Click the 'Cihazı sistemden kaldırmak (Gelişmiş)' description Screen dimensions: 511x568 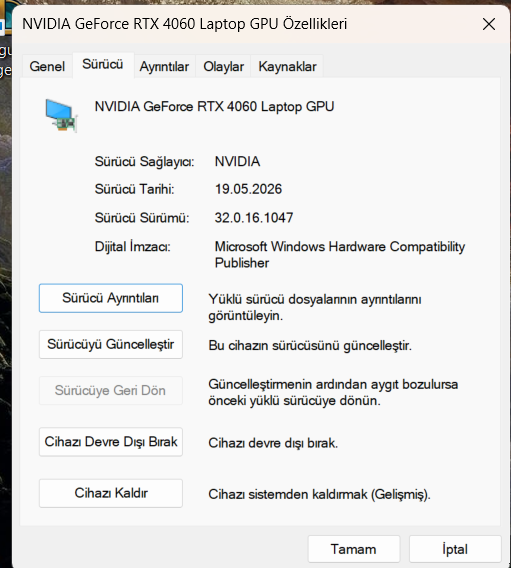coord(319,494)
